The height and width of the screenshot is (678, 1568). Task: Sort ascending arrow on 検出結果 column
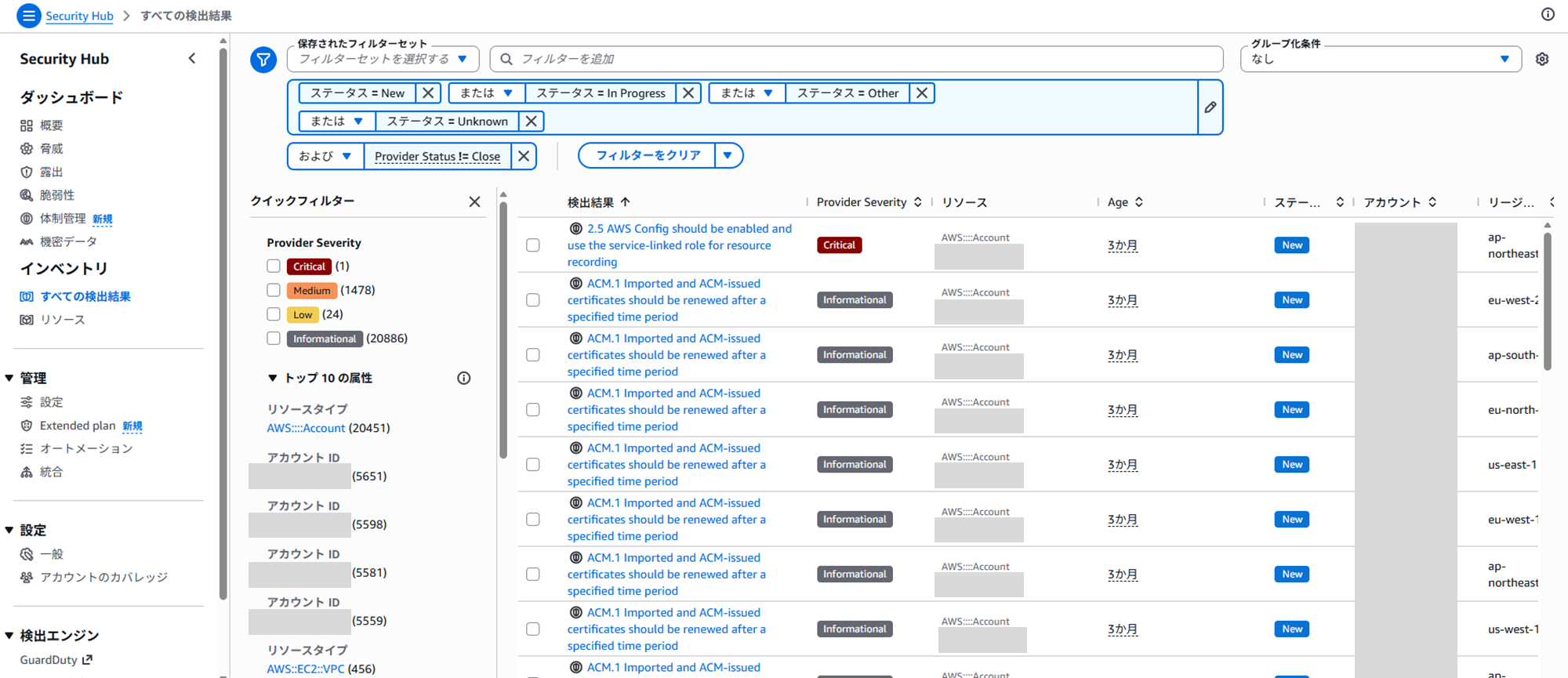pyautogui.click(x=625, y=202)
